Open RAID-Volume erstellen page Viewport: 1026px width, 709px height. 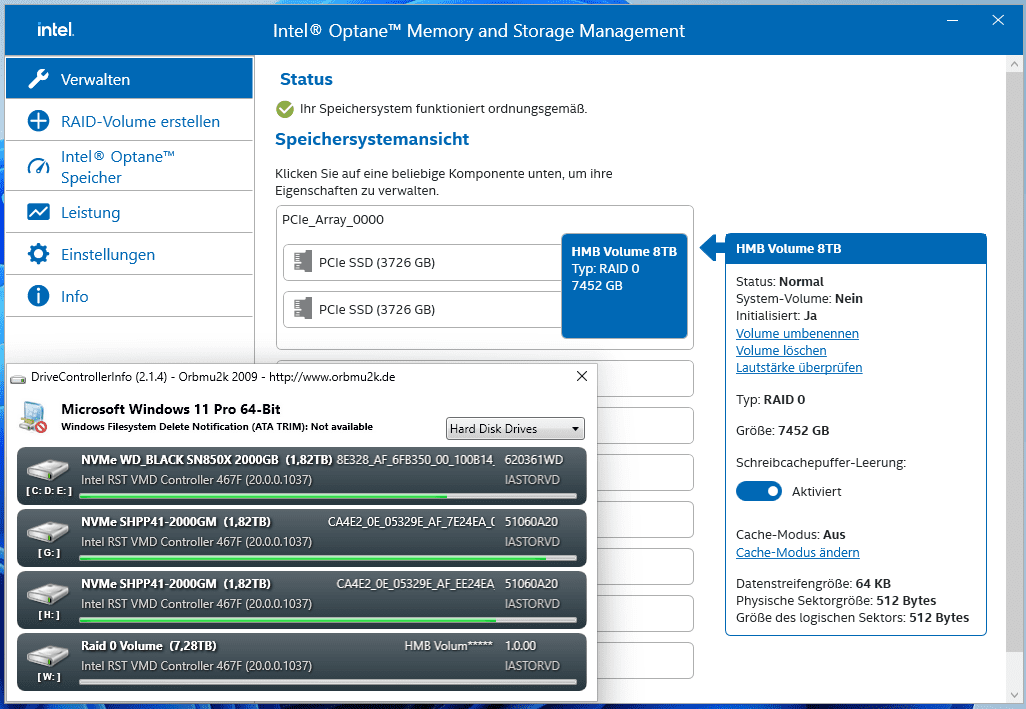(129, 121)
